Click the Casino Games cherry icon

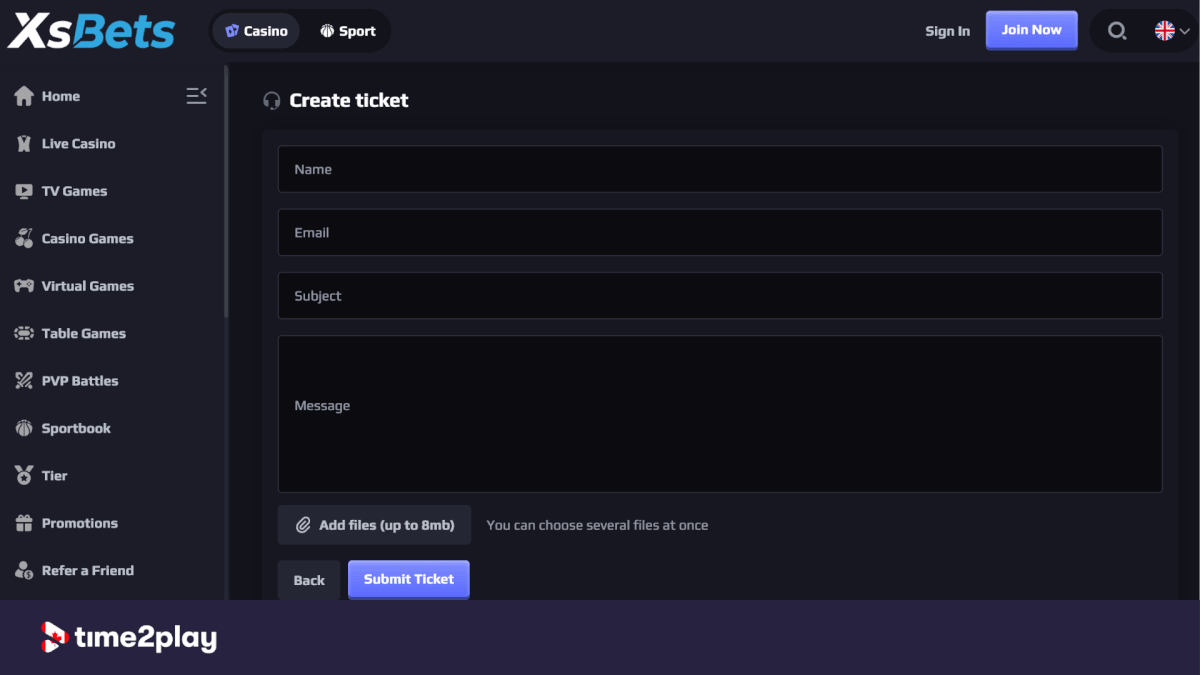(x=24, y=238)
